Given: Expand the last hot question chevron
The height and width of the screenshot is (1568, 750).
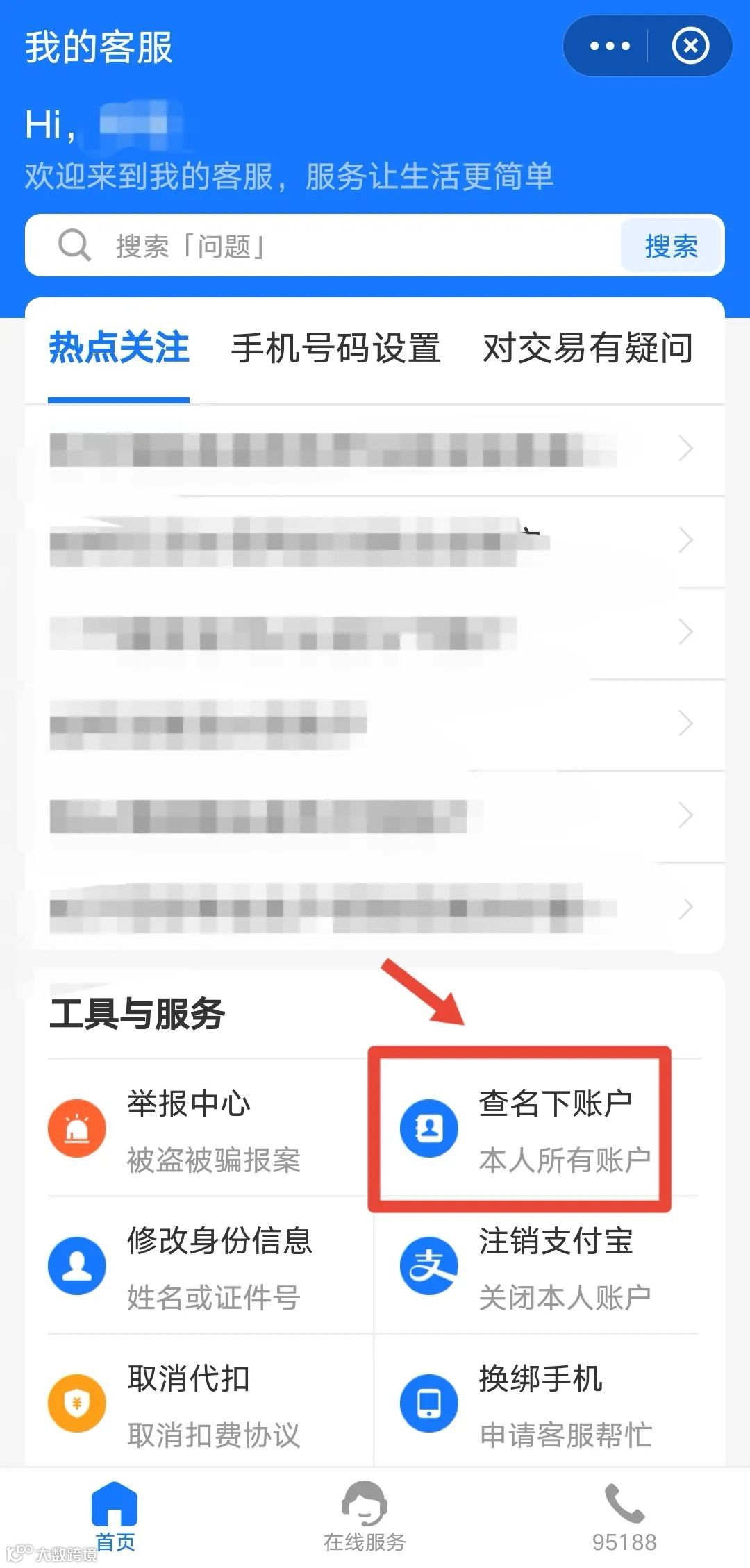Looking at the screenshot, I should [x=686, y=907].
